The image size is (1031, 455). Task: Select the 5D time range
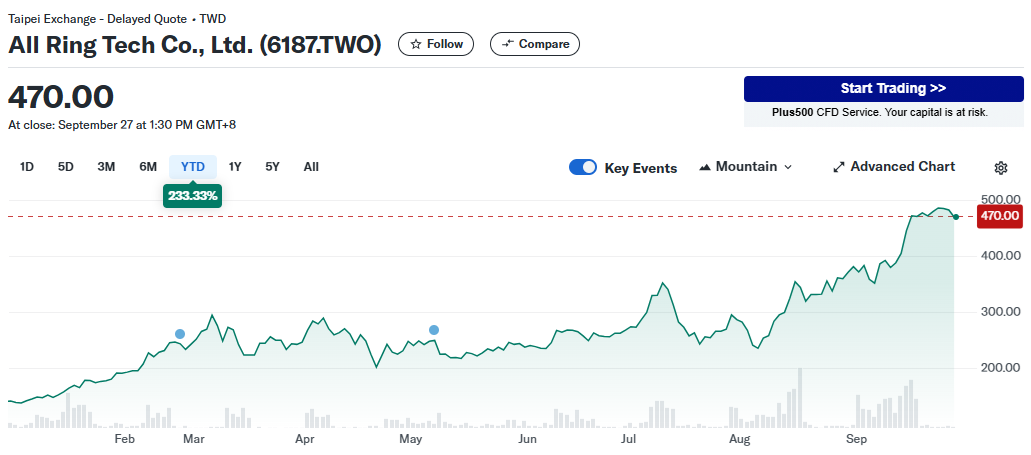point(66,167)
